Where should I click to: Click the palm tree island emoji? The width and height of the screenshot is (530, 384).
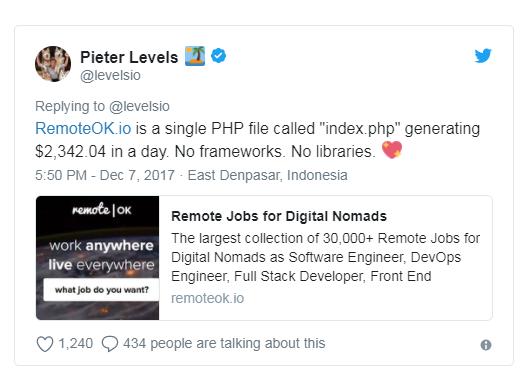(195, 56)
